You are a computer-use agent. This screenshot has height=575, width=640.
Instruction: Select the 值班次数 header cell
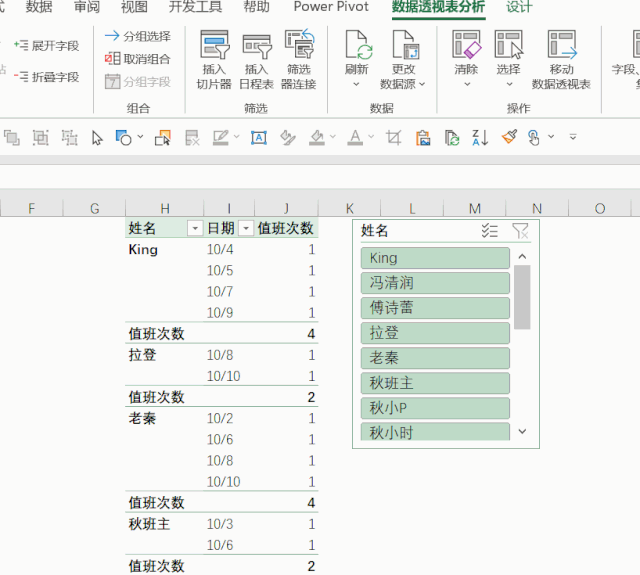pyautogui.click(x=286, y=228)
